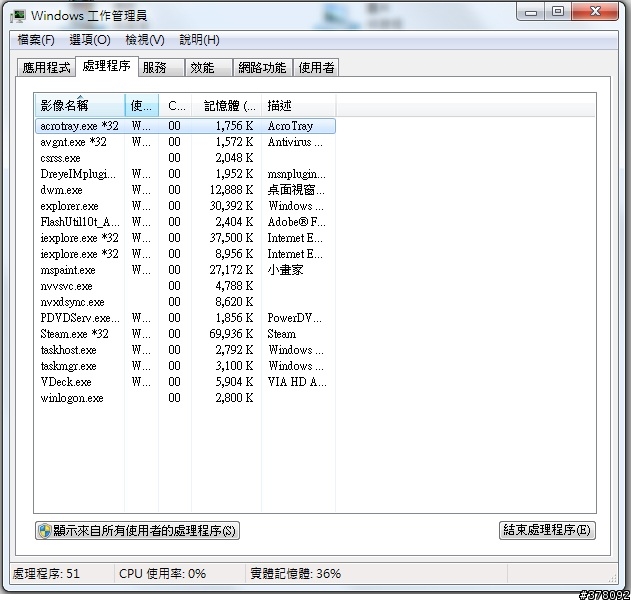This screenshot has height=603, width=636.
Task: Switch to the 服務 tab
Action: [161, 67]
